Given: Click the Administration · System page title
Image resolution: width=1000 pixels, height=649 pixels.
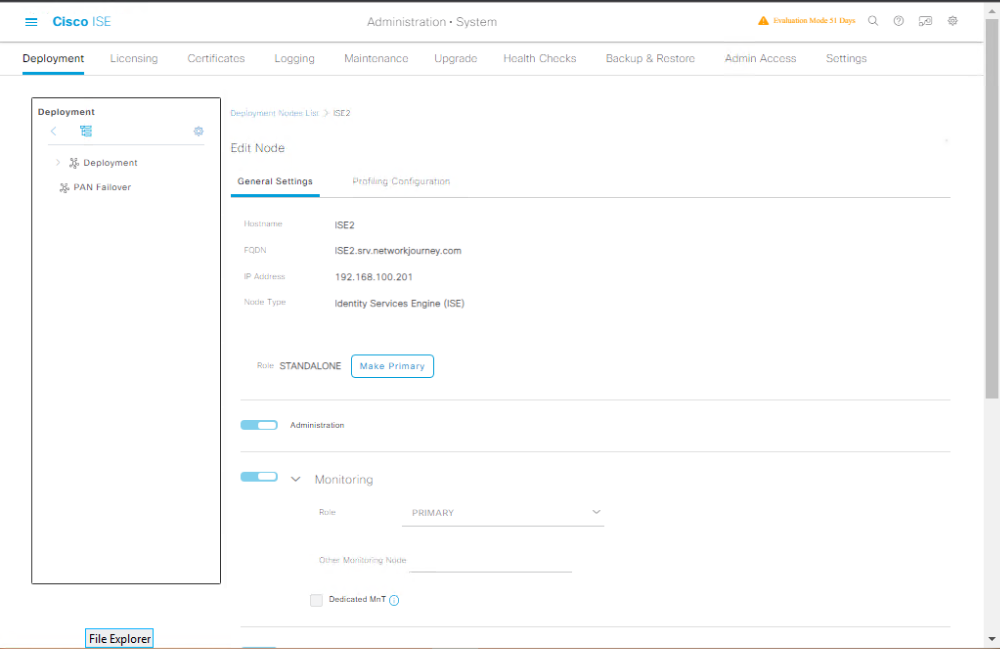Looking at the screenshot, I should click(432, 22).
